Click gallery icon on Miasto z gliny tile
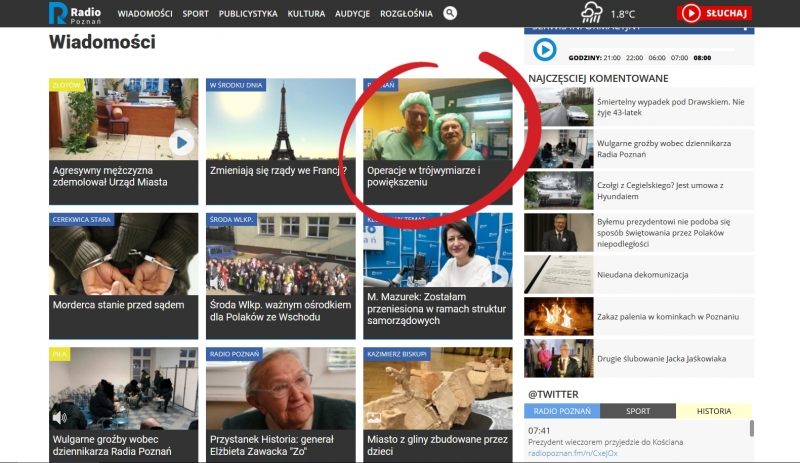Image resolution: width=800 pixels, height=463 pixels. click(x=374, y=417)
